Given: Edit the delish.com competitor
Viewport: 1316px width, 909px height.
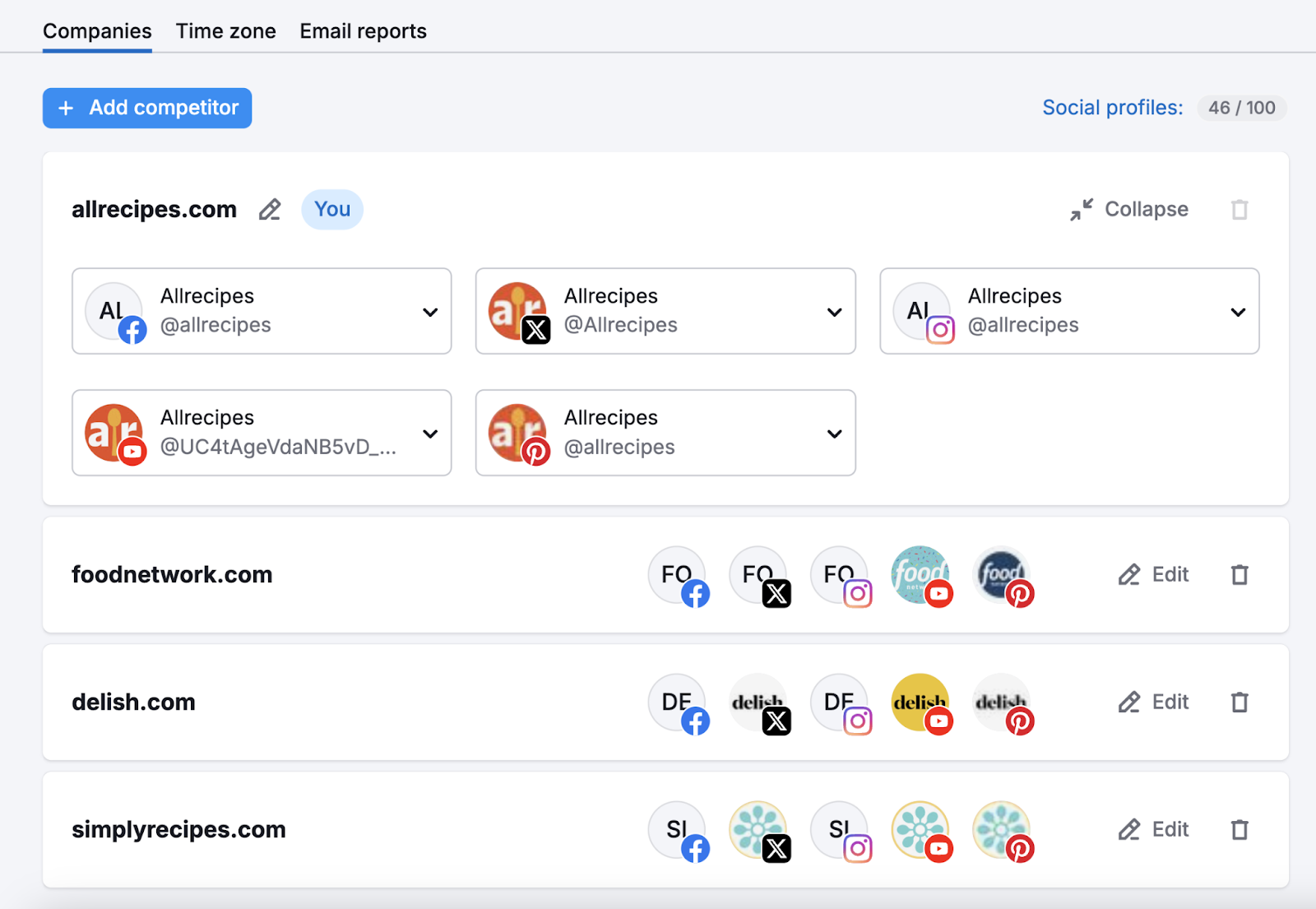Looking at the screenshot, I should point(1154,703).
